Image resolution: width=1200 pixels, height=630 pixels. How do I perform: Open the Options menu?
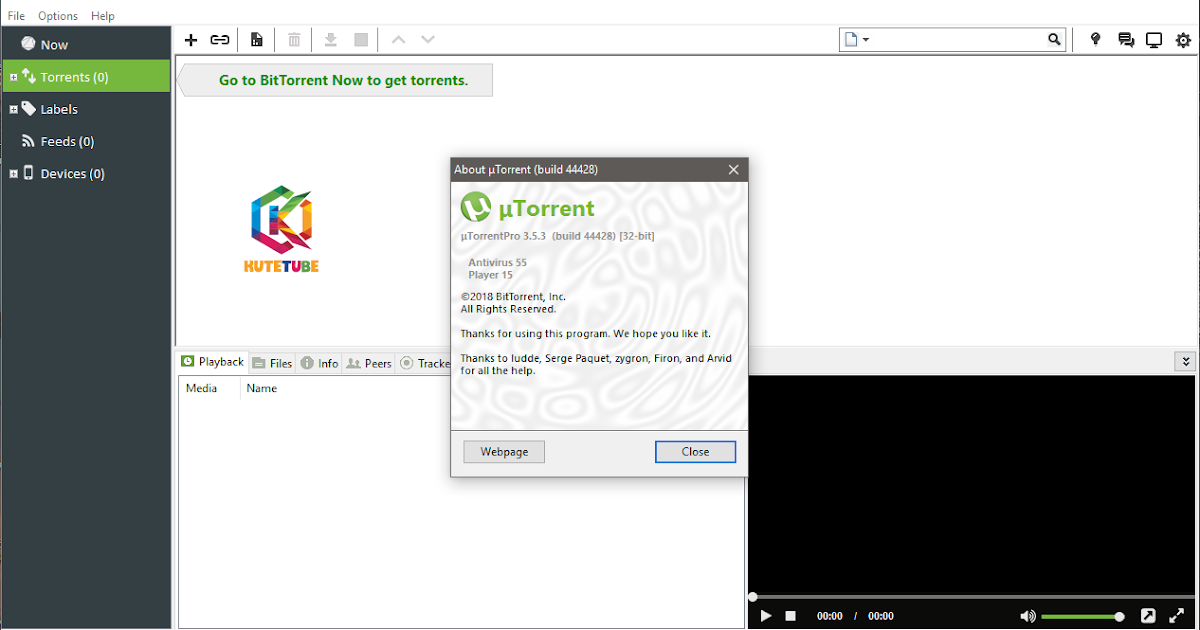click(x=58, y=16)
